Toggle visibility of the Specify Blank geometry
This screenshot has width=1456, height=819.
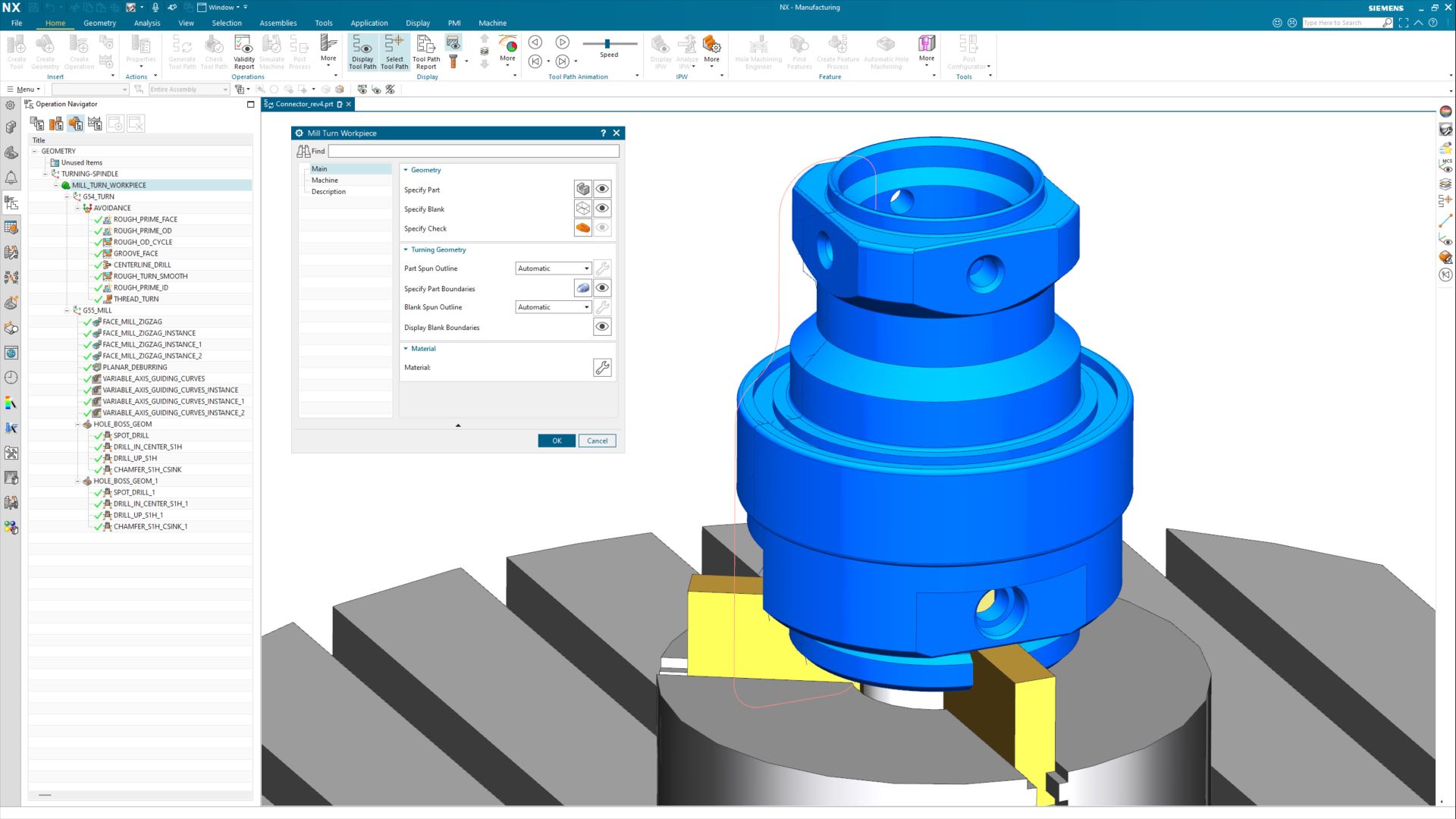point(601,209)
